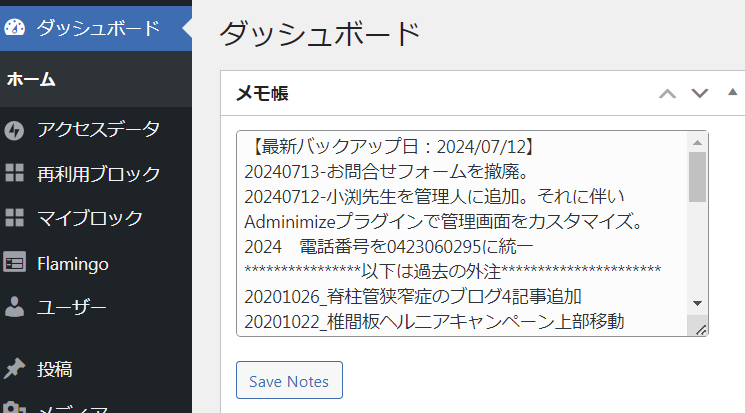Open the ダッシュボード menu label
The width and height of the screenshot is (745, 413).
(x=98, y=28)
